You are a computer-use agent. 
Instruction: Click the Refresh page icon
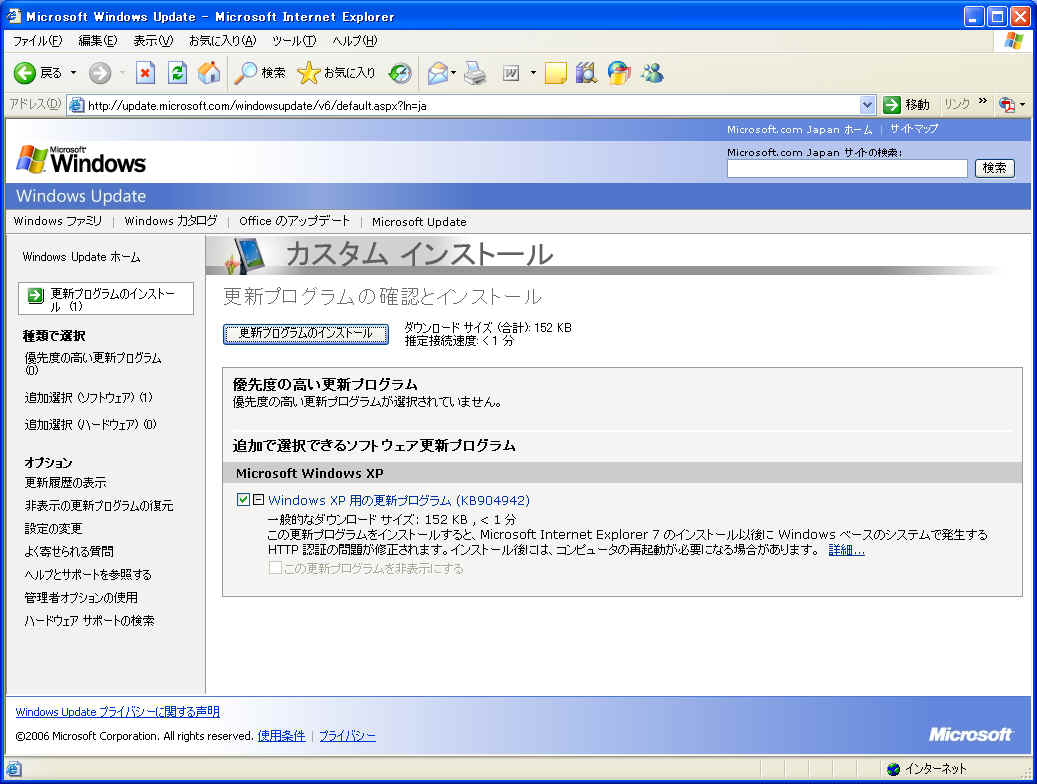click(x=177, y=73)
